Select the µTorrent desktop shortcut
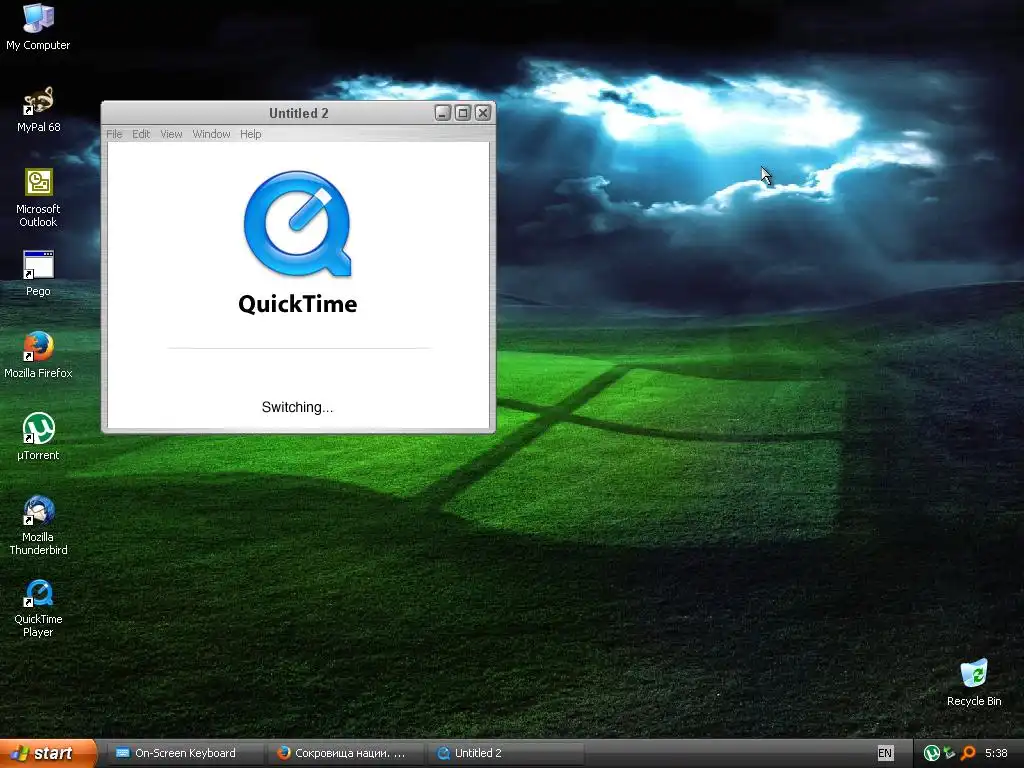This screenshot has width=1024, height=768. point(38,437)
